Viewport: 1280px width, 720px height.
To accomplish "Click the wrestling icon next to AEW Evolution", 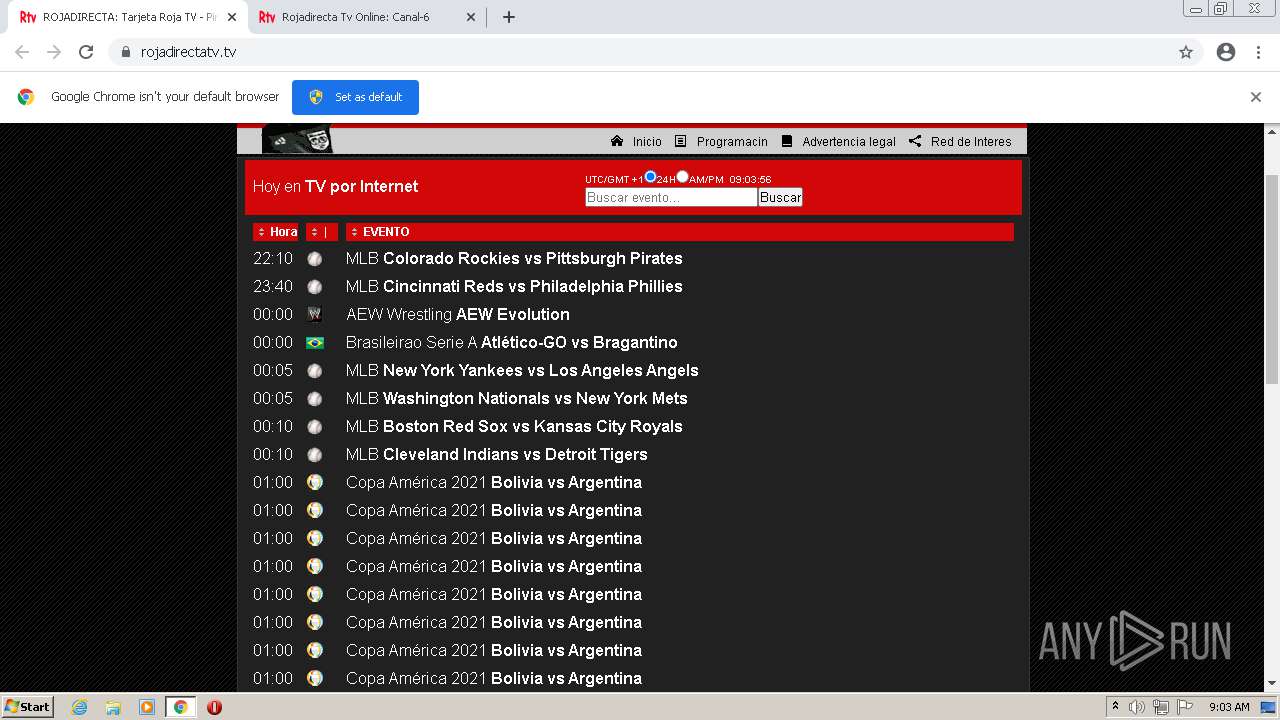I will [315, 314].
